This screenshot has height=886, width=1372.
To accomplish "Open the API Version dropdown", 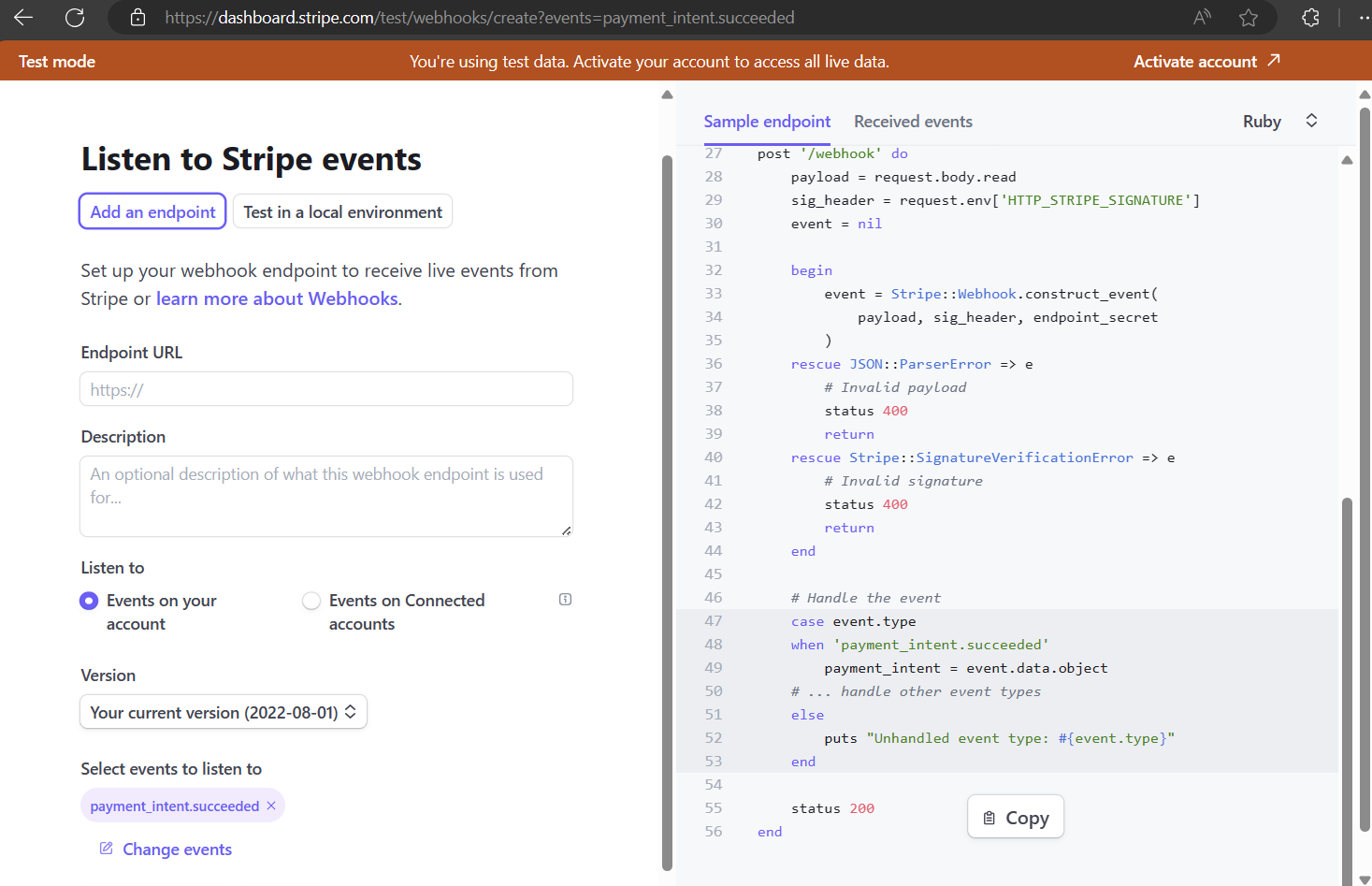I will point(224,712).
